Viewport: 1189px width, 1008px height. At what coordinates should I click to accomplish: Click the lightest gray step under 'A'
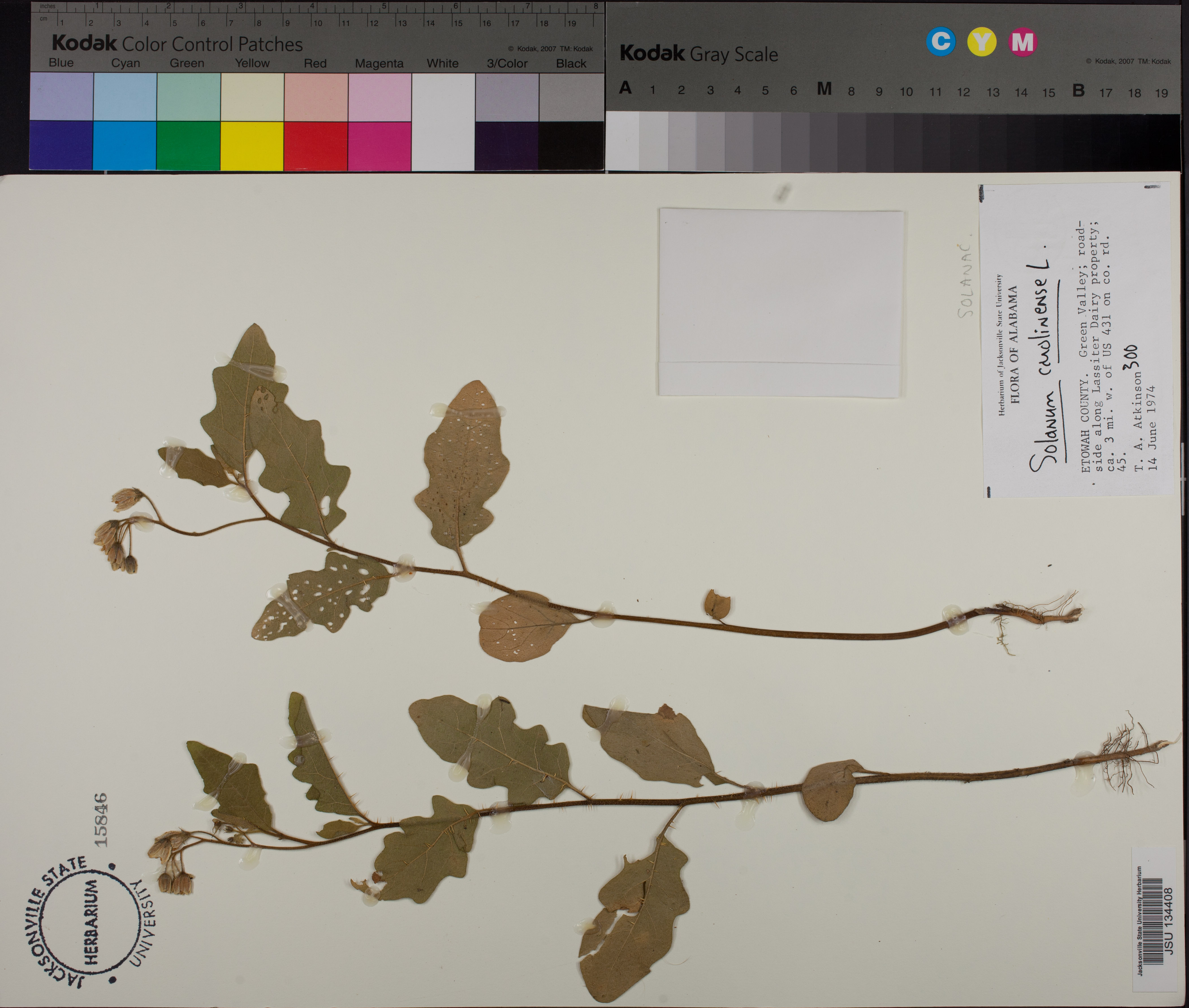(x=623, y=141)
